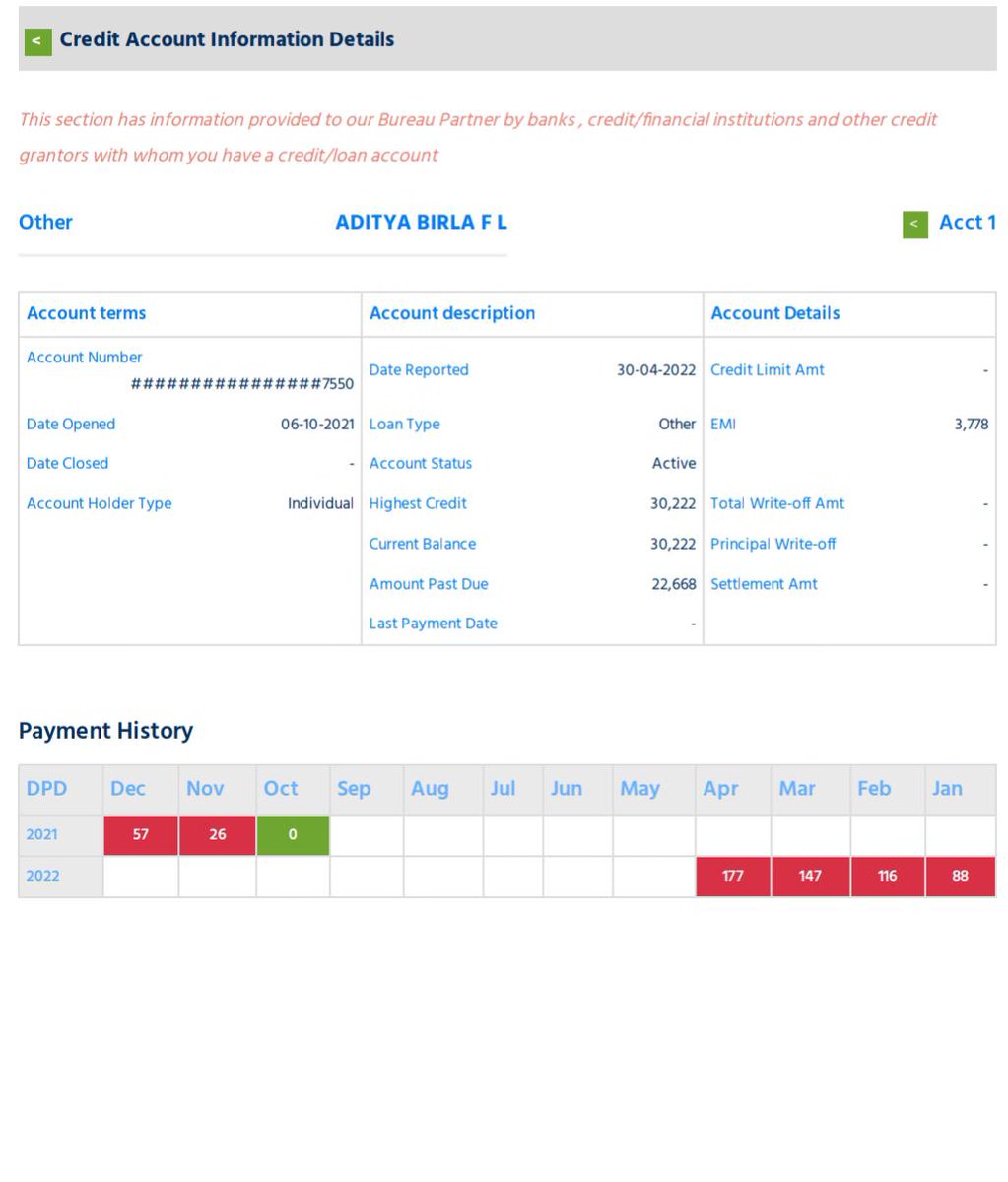The width and height of the screenshot is (1008, 1182).
Task: Select the Account terms column header
Action: [86, 313]
